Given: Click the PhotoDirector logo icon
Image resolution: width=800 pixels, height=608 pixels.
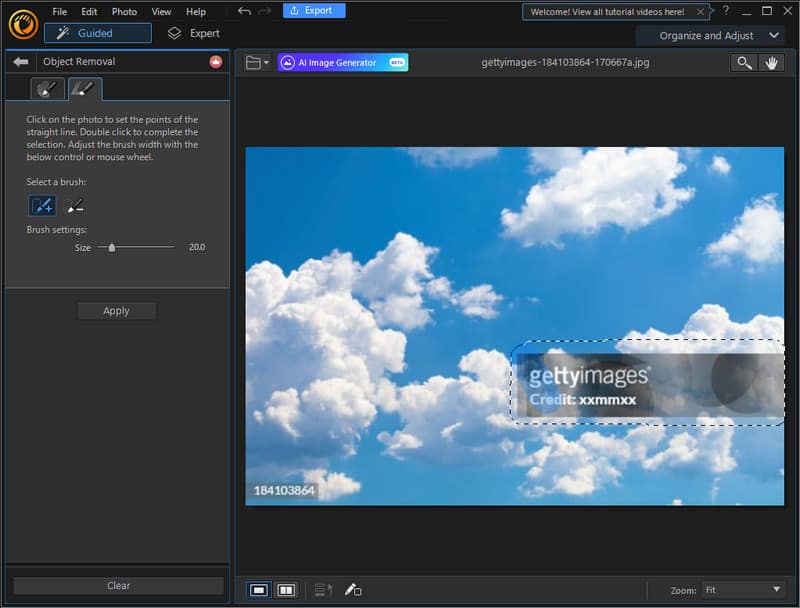Looking at the screenshot, I should [x=23, y=24].
